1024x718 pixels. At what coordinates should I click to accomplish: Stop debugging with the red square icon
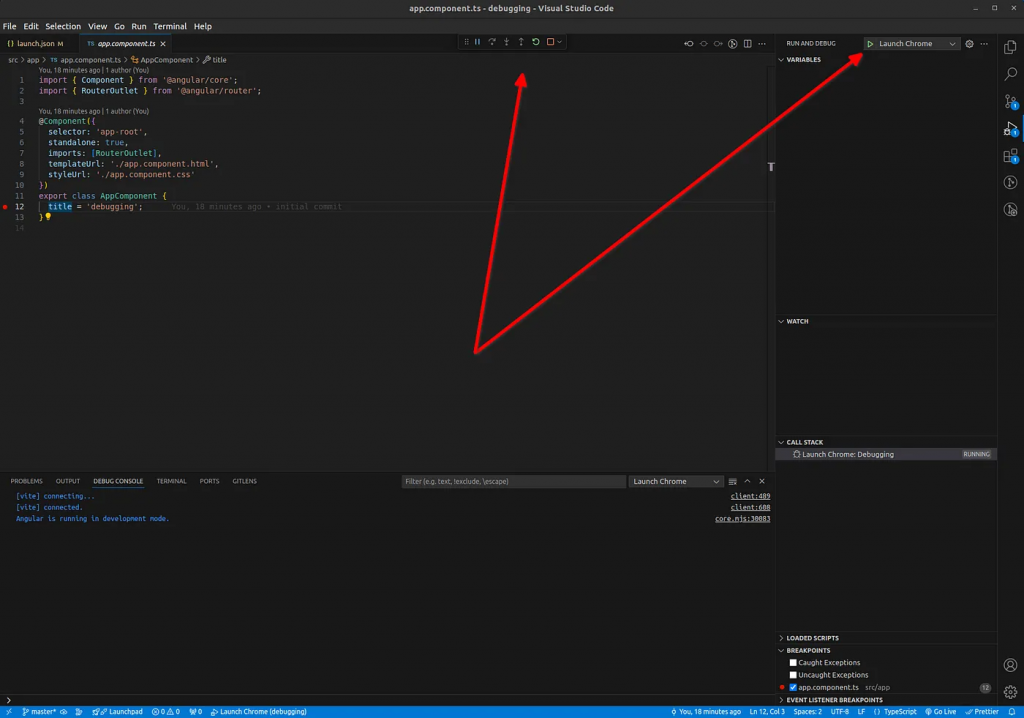pyautogui.click(x=550, y=42)
